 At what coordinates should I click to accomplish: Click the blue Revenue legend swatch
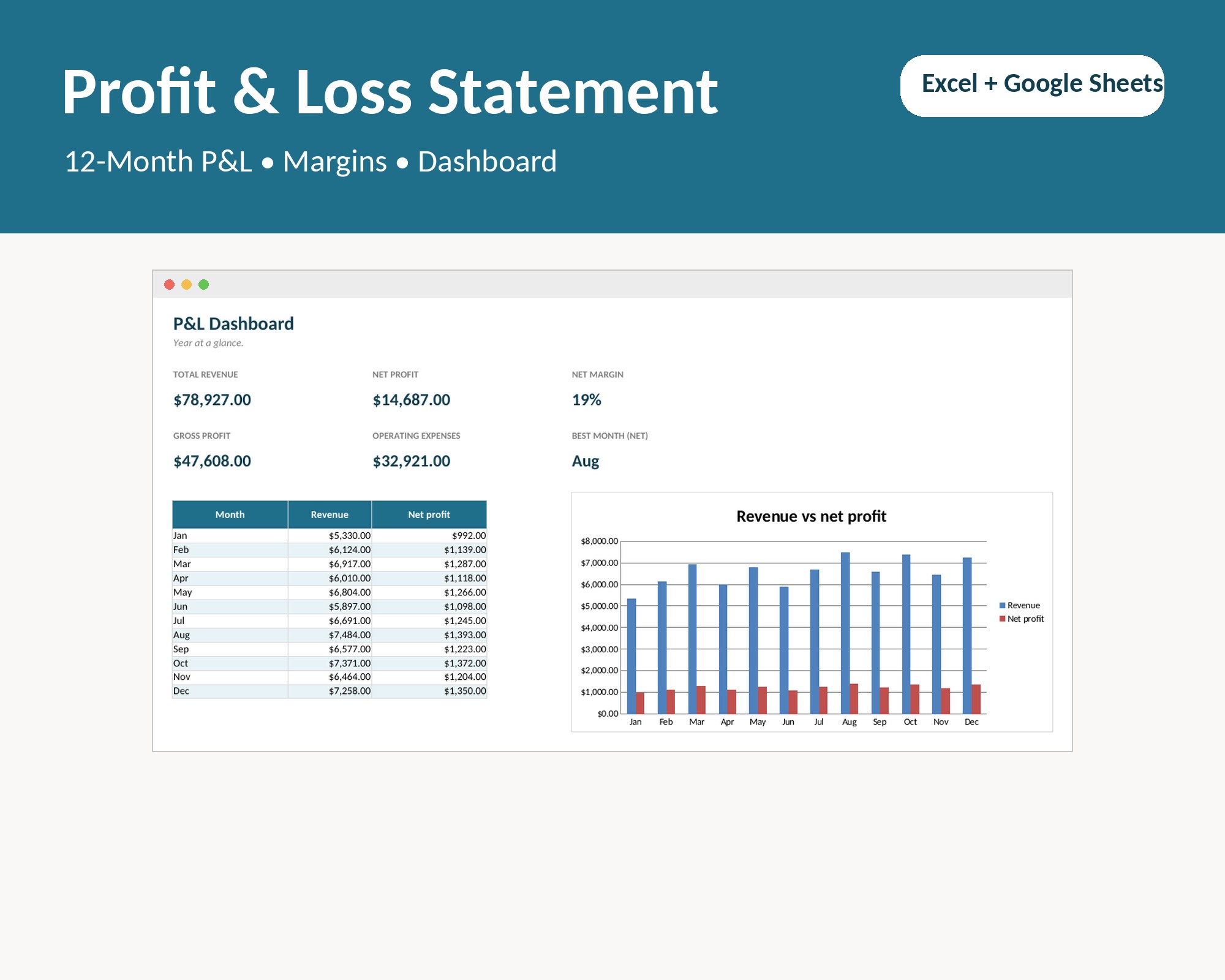[x=1002, y=605]
